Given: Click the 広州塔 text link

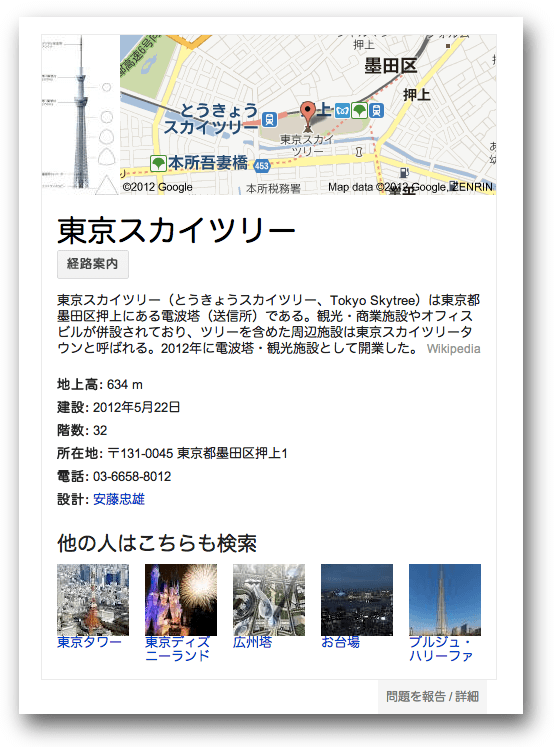Looking at the screenshot, I should coord(252,642).
